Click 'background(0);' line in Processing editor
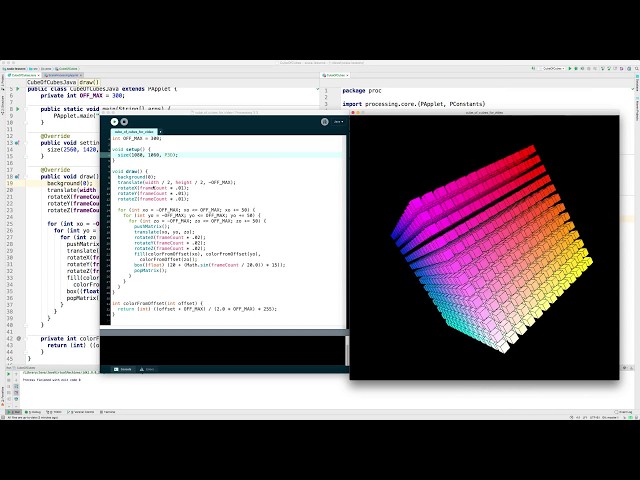Viewport: 640px width, 480px height. pyautogui.click(x=137, y=177)
